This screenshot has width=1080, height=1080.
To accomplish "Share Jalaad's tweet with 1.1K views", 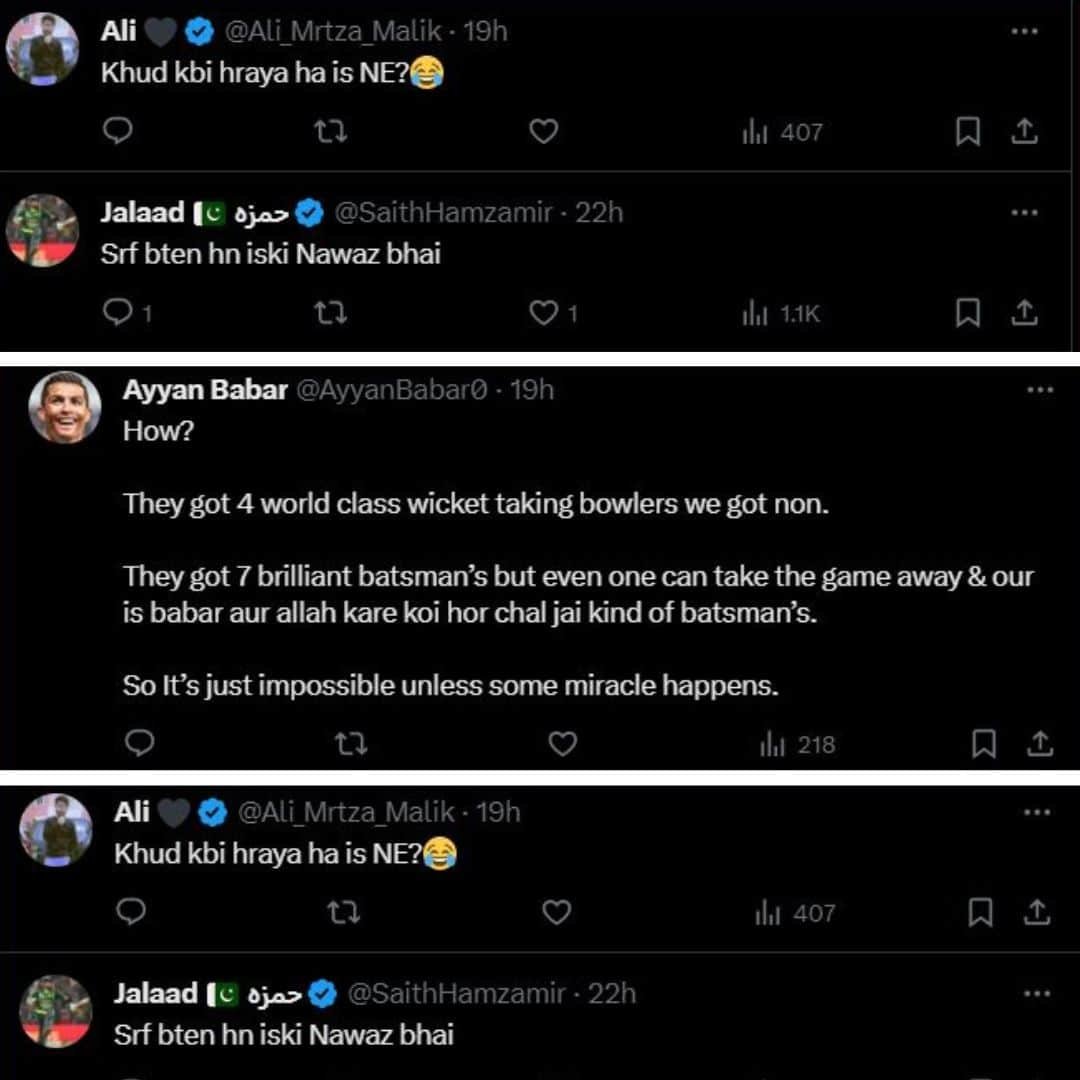I will (1024, 314).
